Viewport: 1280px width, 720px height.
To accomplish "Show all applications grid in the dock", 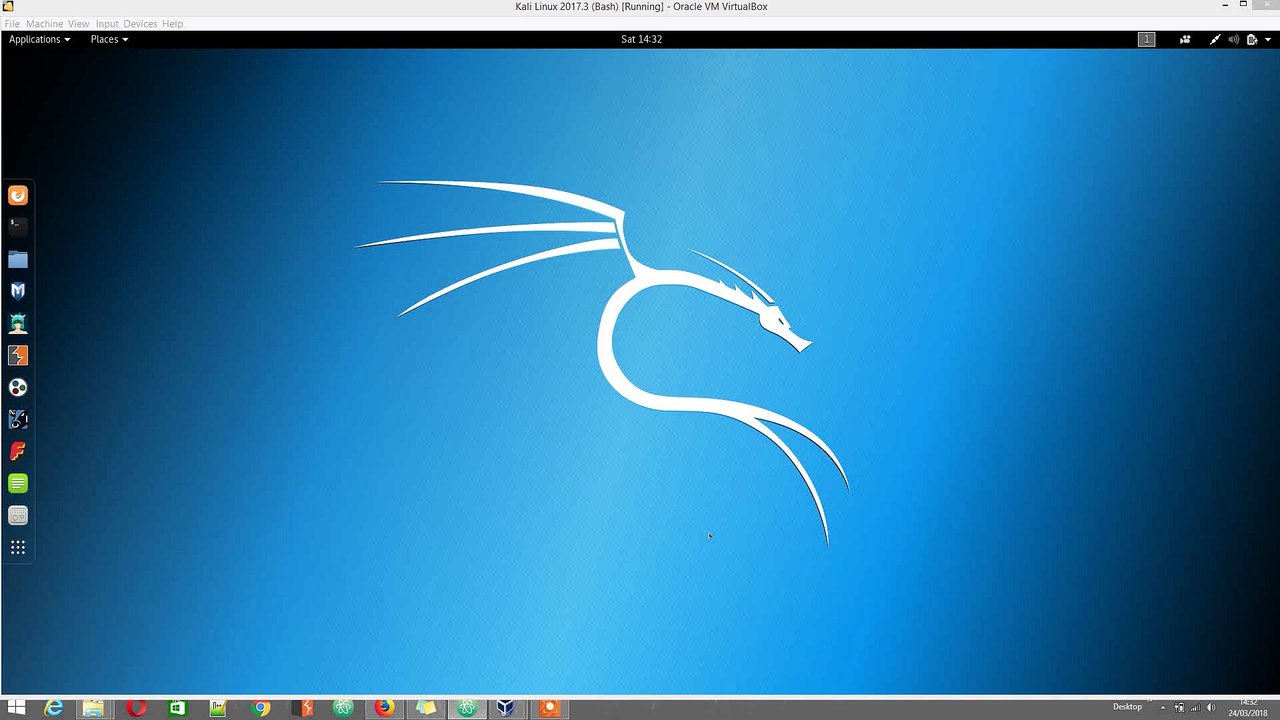I will pyautogui.click(x=18, y=547).
